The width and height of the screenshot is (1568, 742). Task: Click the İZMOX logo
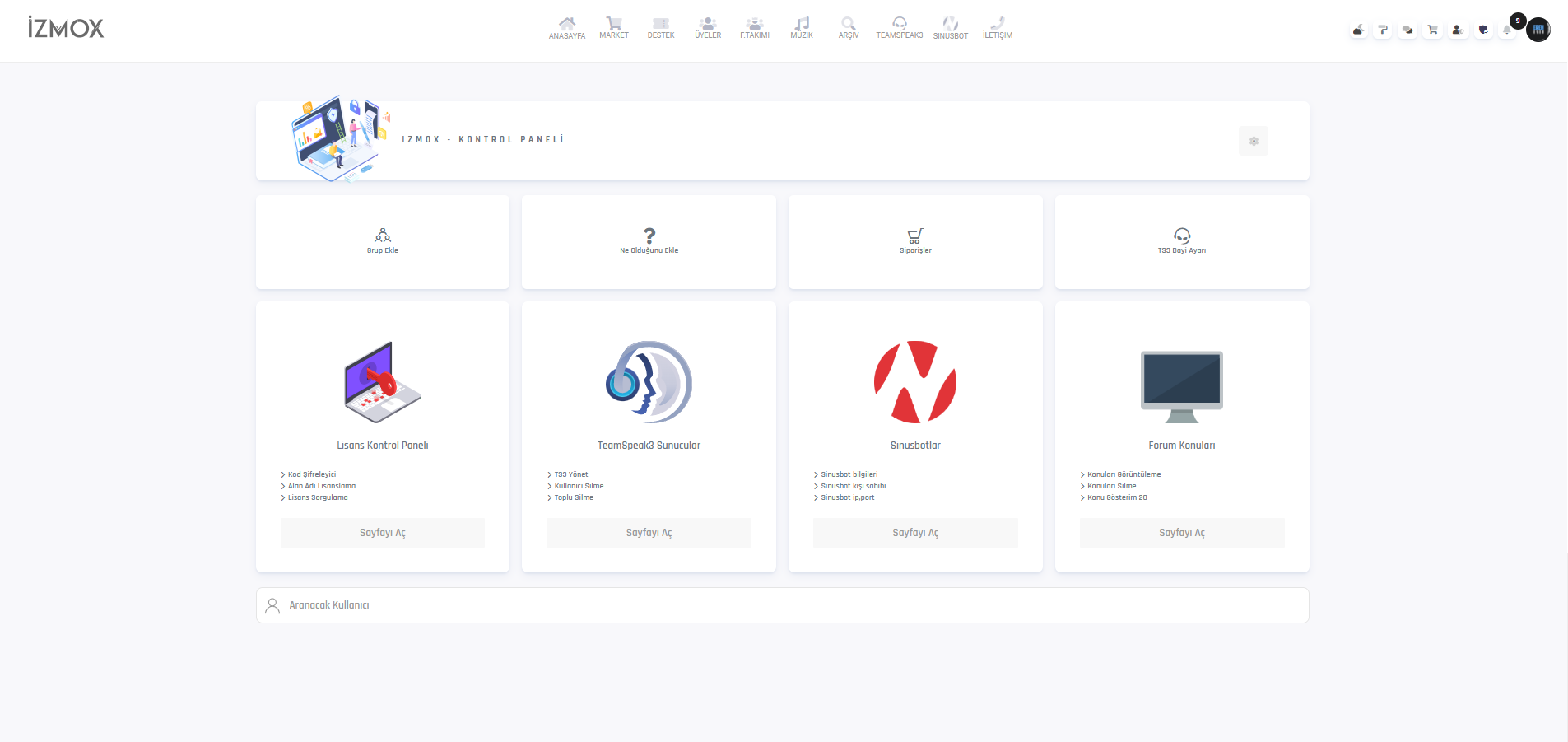click(x=66, y=28)
